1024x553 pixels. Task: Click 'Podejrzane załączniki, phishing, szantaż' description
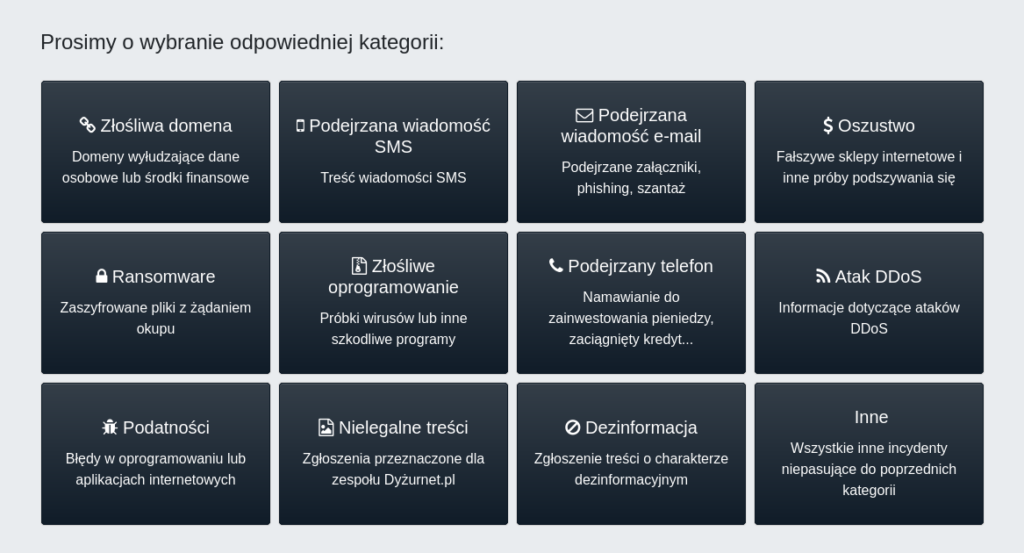631,177
